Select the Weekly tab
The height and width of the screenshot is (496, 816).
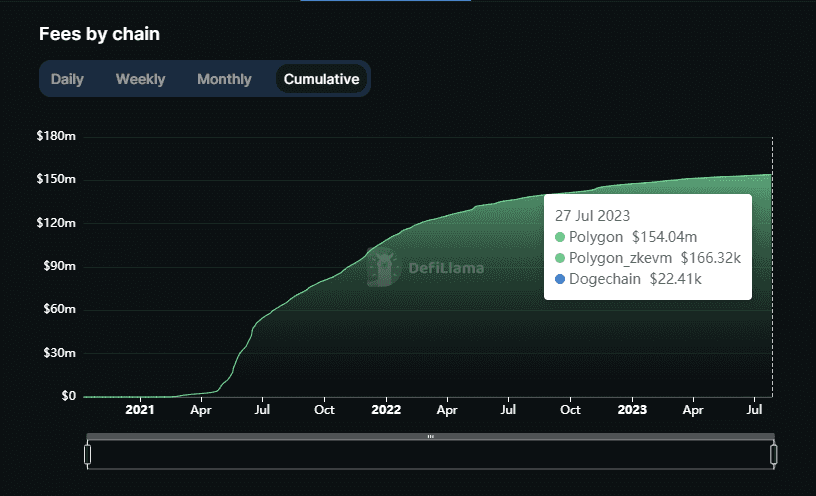pyautogui.click(x=140, y=79)
